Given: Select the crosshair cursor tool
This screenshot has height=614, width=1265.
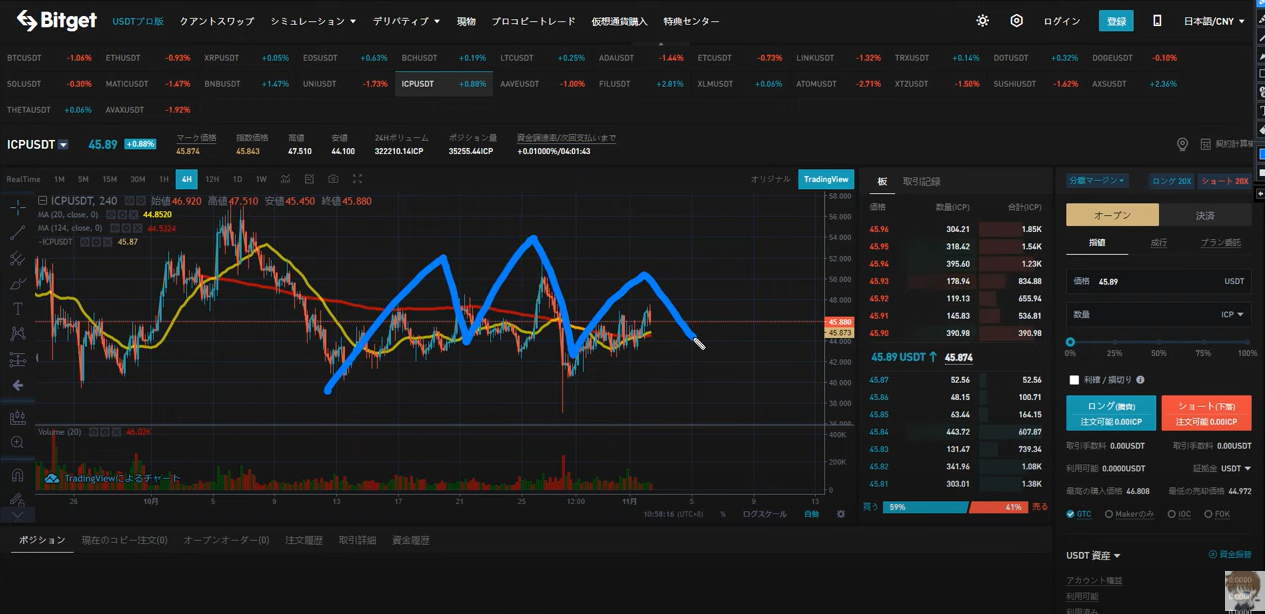Looking at the screenshot, I should click(18, 207).
